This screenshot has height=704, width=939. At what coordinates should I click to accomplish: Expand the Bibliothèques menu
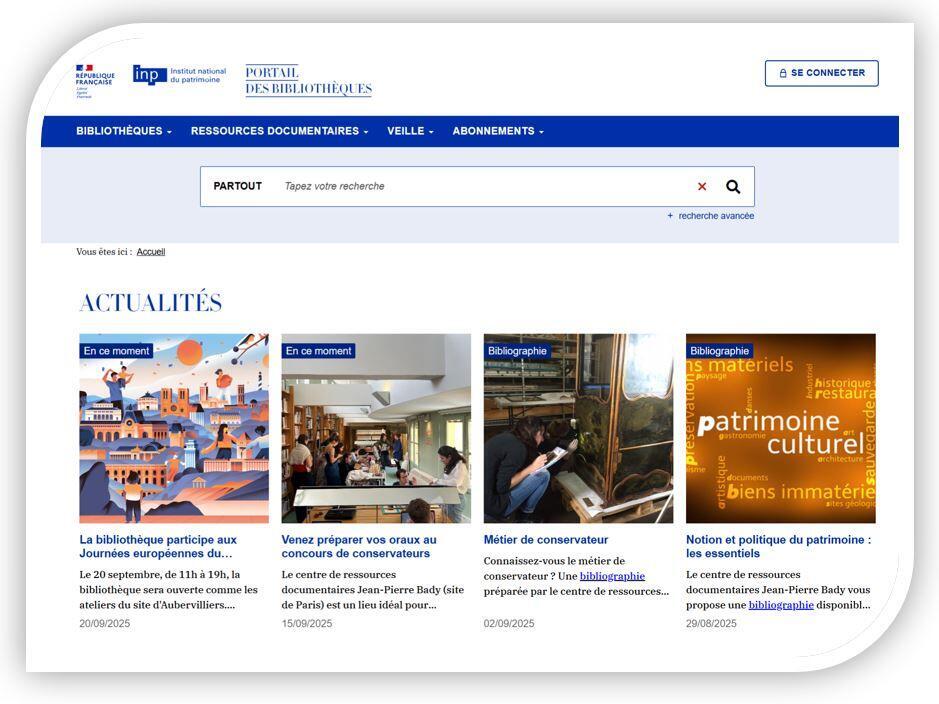(x=124, y=131)
